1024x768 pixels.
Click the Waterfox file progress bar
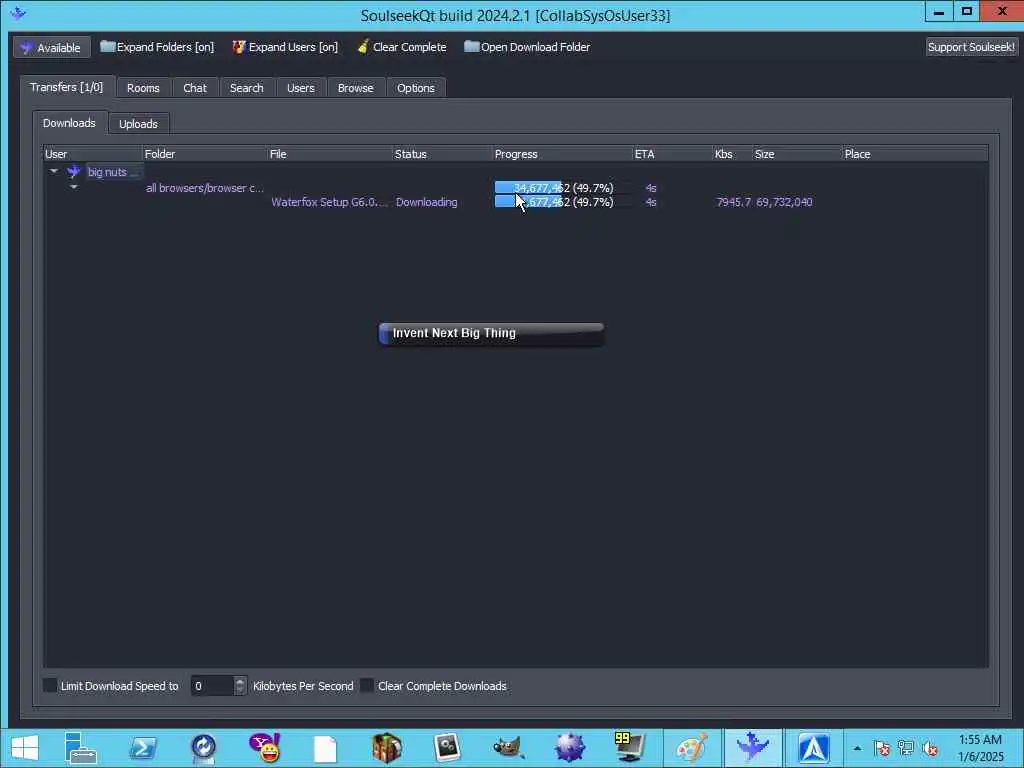pos(563,202)
